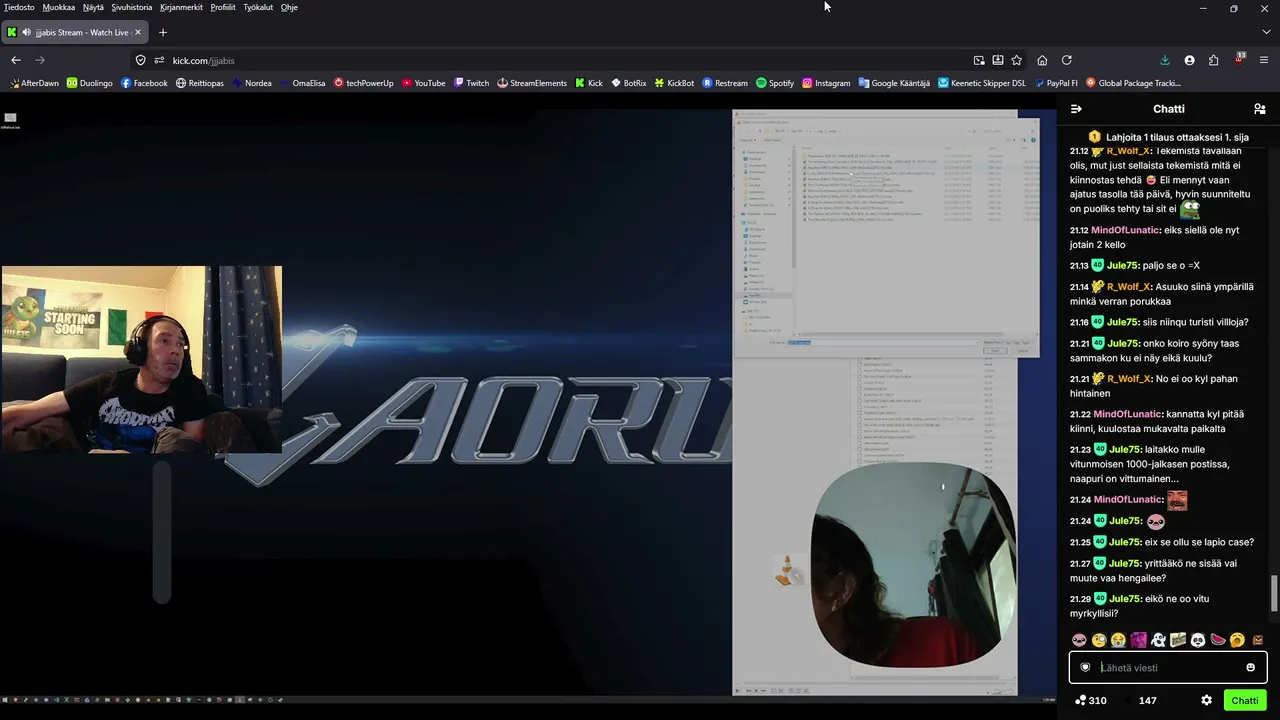Open the Sivuhistoria menu
This screenshot has width=1280, height=720.
(x=132, y=7)
